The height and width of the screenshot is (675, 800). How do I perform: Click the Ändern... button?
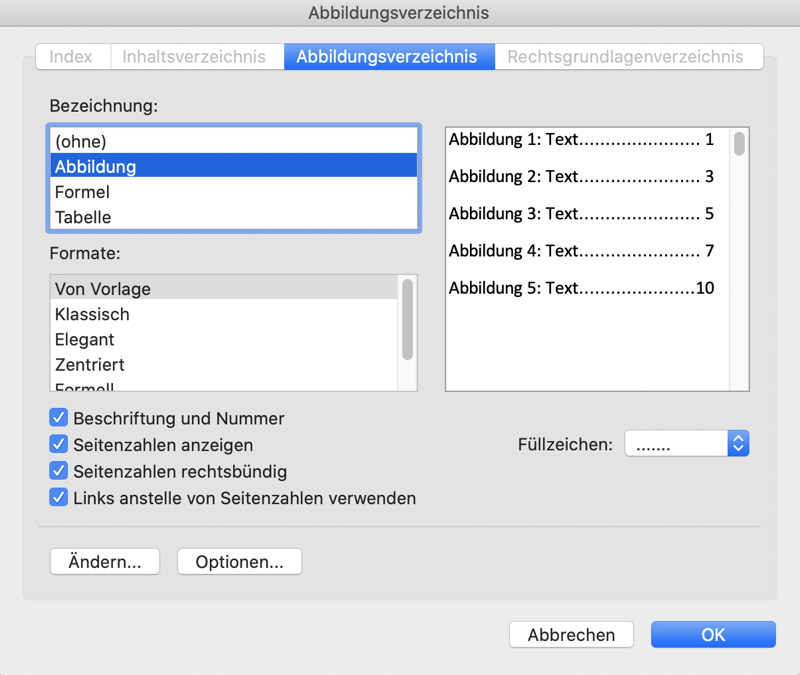(104, 562)
